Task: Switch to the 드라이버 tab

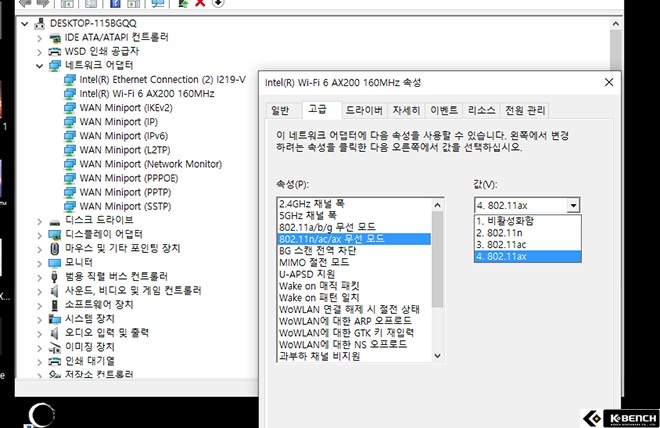Action: tap(365, 110)
